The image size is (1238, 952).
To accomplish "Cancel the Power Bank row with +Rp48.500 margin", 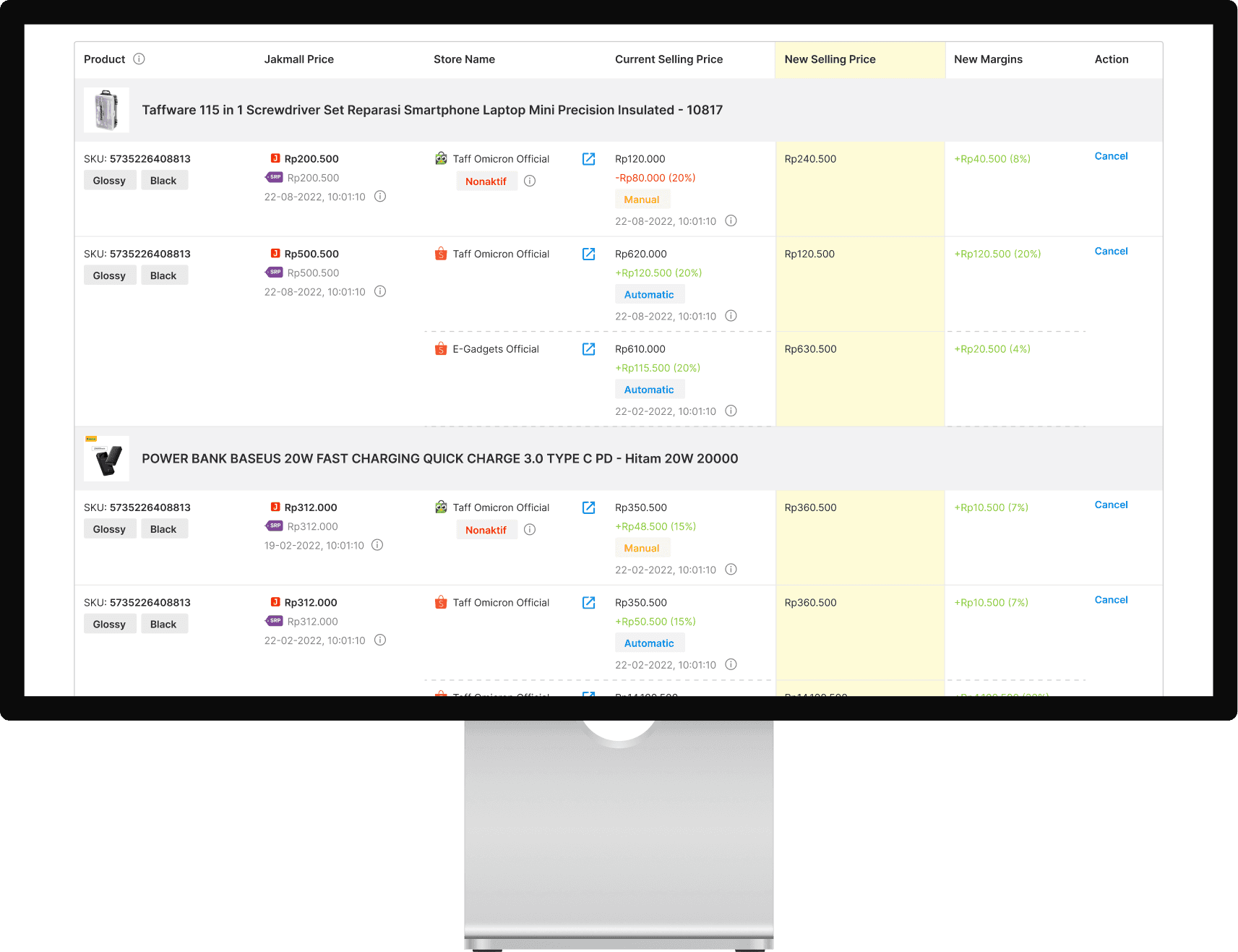I will [1111, 505].
